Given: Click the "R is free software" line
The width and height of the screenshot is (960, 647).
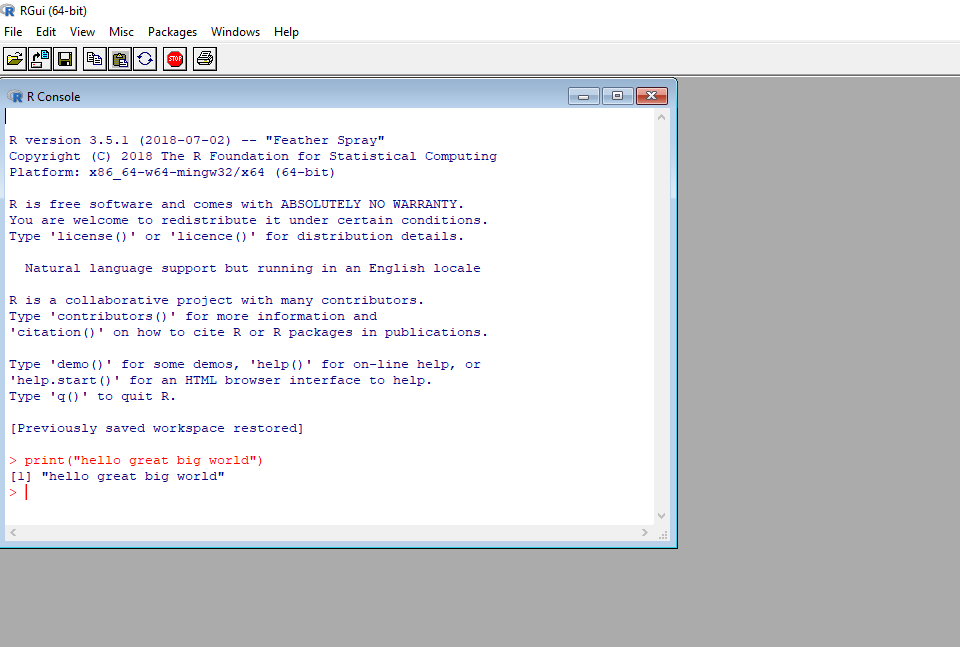Looking at the screenshot, I should point(236,204).
